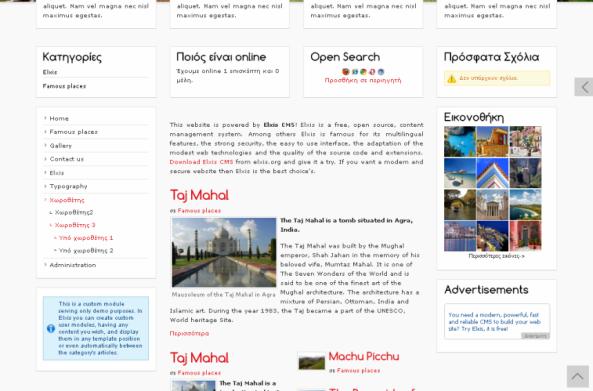Open the Elxis item in the side menu
The image size is (593, 391).
pyautogui.click(x=57, y=173)
